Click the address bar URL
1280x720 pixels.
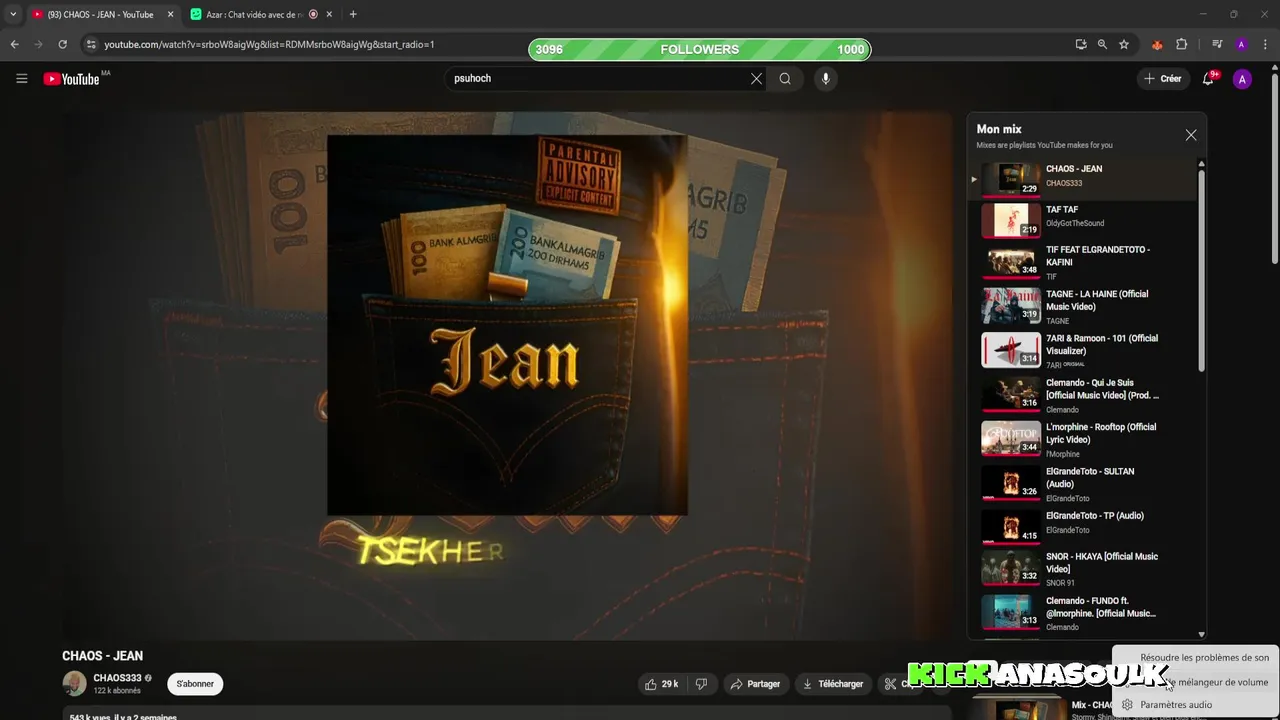coord(269,44)
